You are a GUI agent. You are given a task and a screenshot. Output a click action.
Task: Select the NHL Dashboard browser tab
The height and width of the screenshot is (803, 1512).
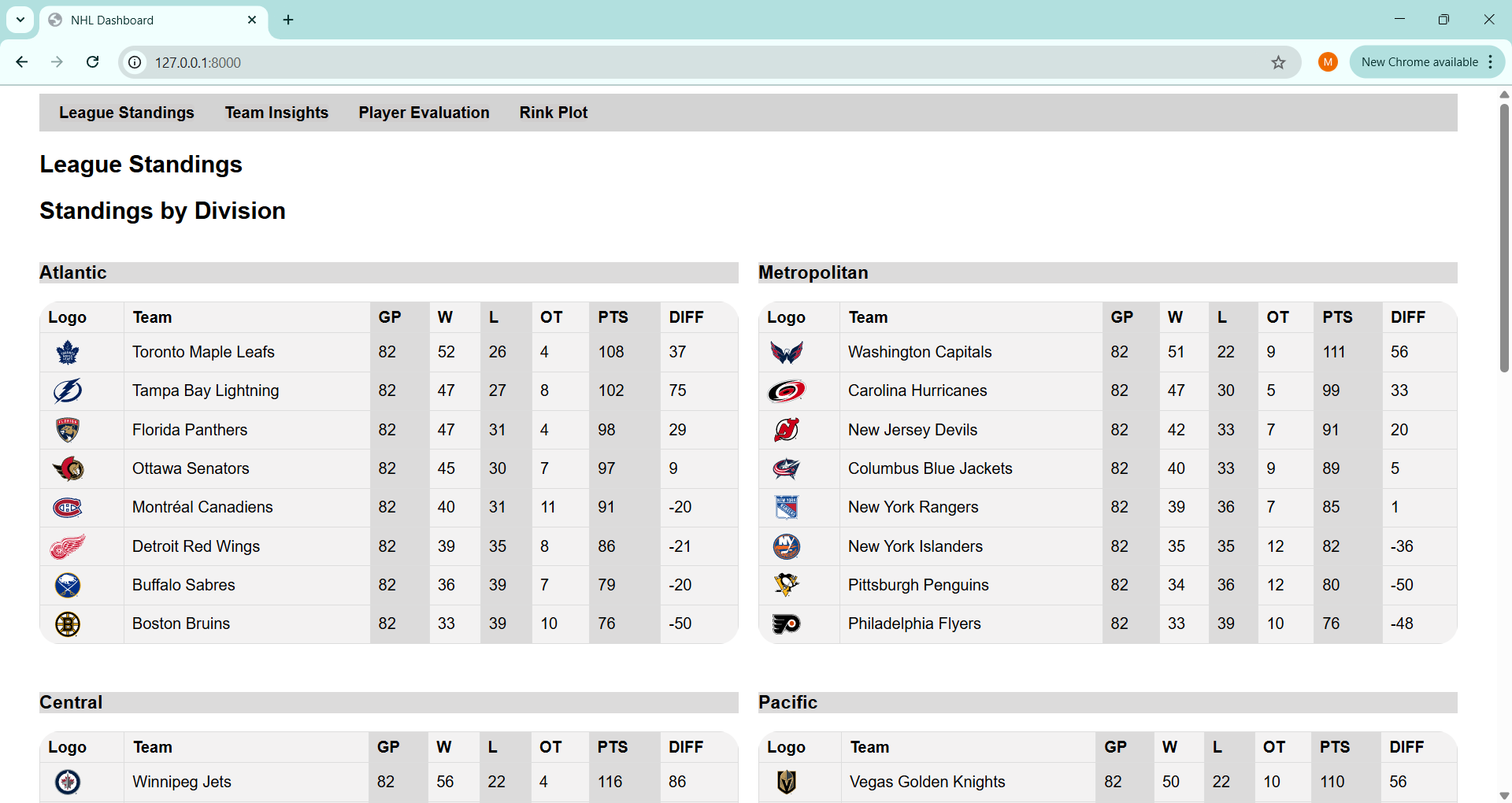[x=154, y=20]
